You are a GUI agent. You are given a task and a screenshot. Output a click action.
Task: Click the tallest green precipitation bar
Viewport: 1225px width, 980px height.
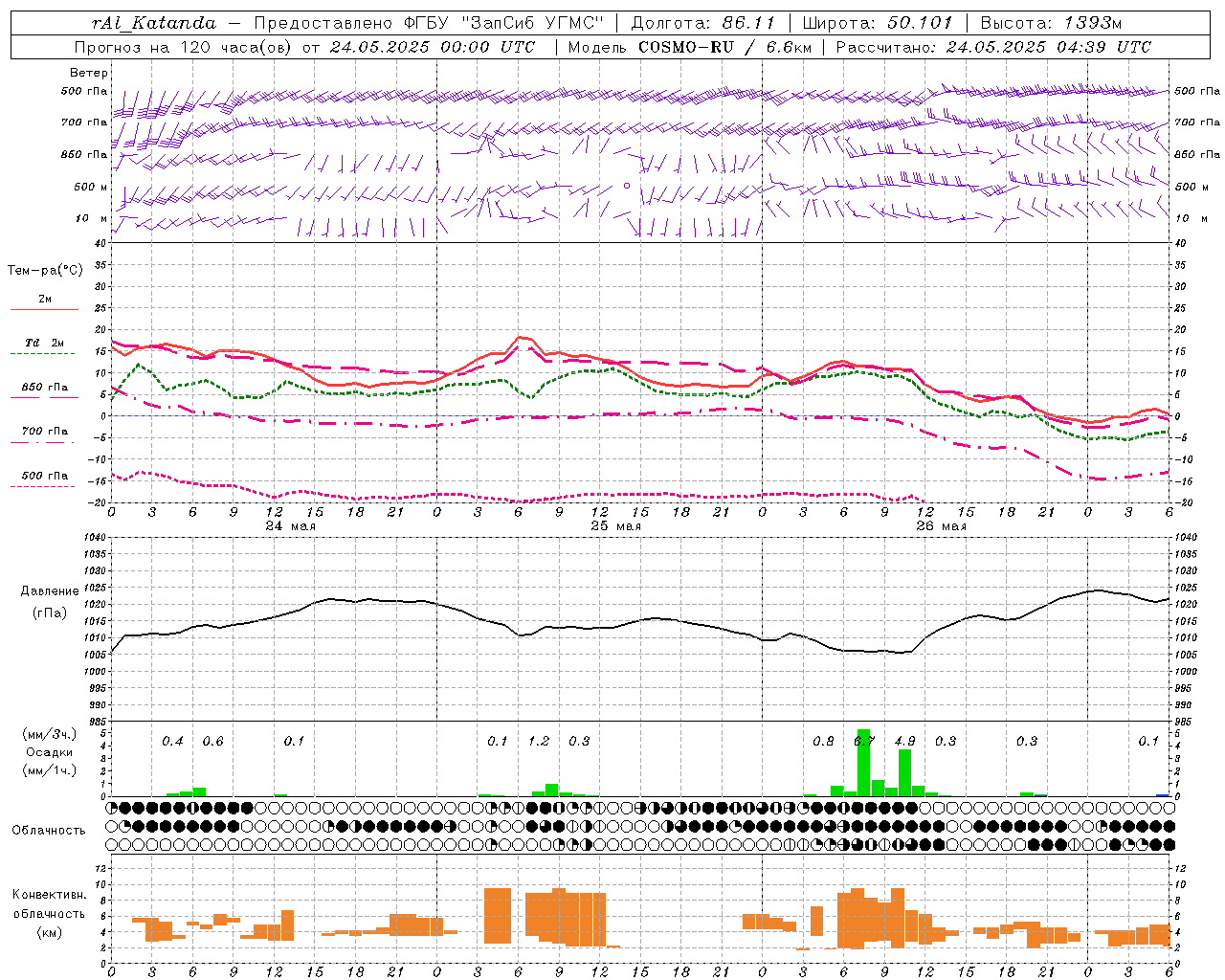(x=863, y=763)
